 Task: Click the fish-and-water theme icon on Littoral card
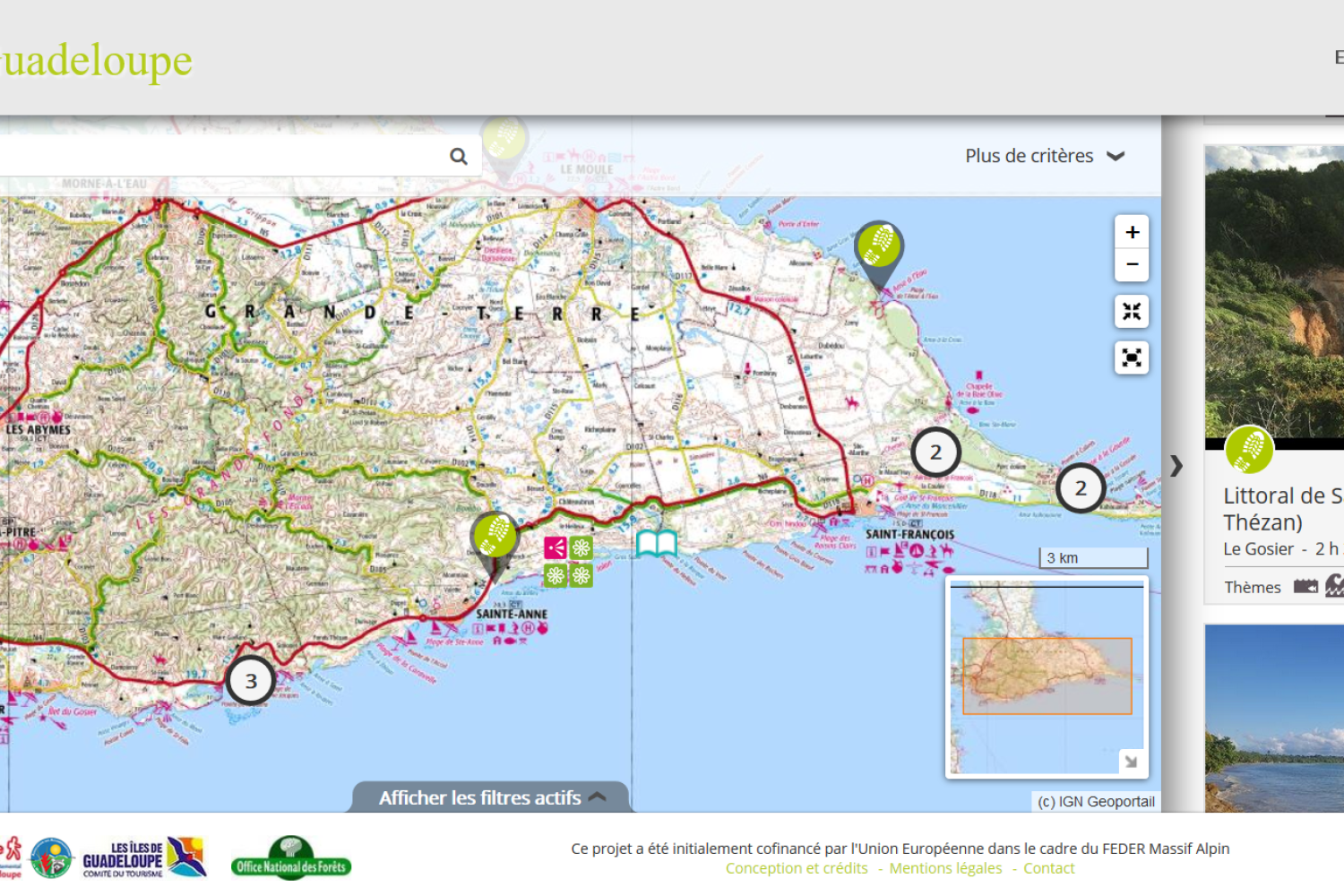(1306, 587)
